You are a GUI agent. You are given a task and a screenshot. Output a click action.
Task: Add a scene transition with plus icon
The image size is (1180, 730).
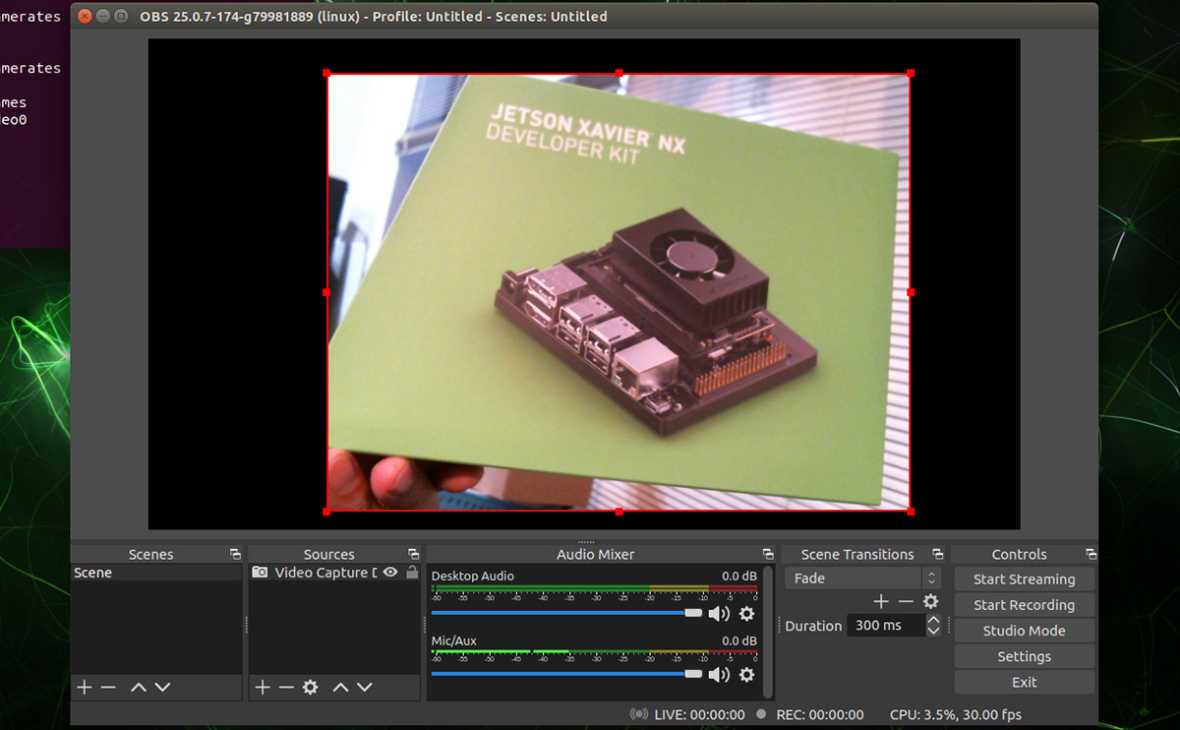[x=880, y=601]
